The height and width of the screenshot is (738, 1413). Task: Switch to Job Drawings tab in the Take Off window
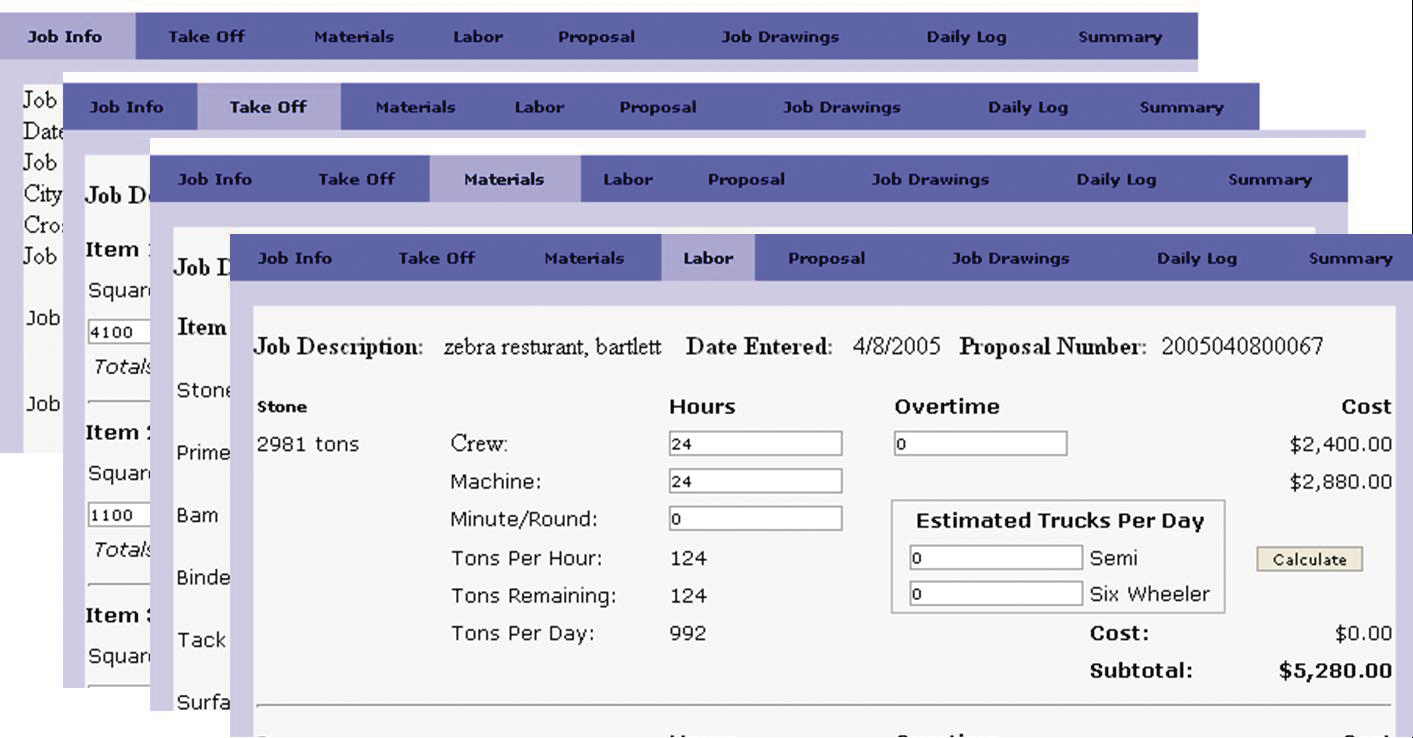pos(842,107)
